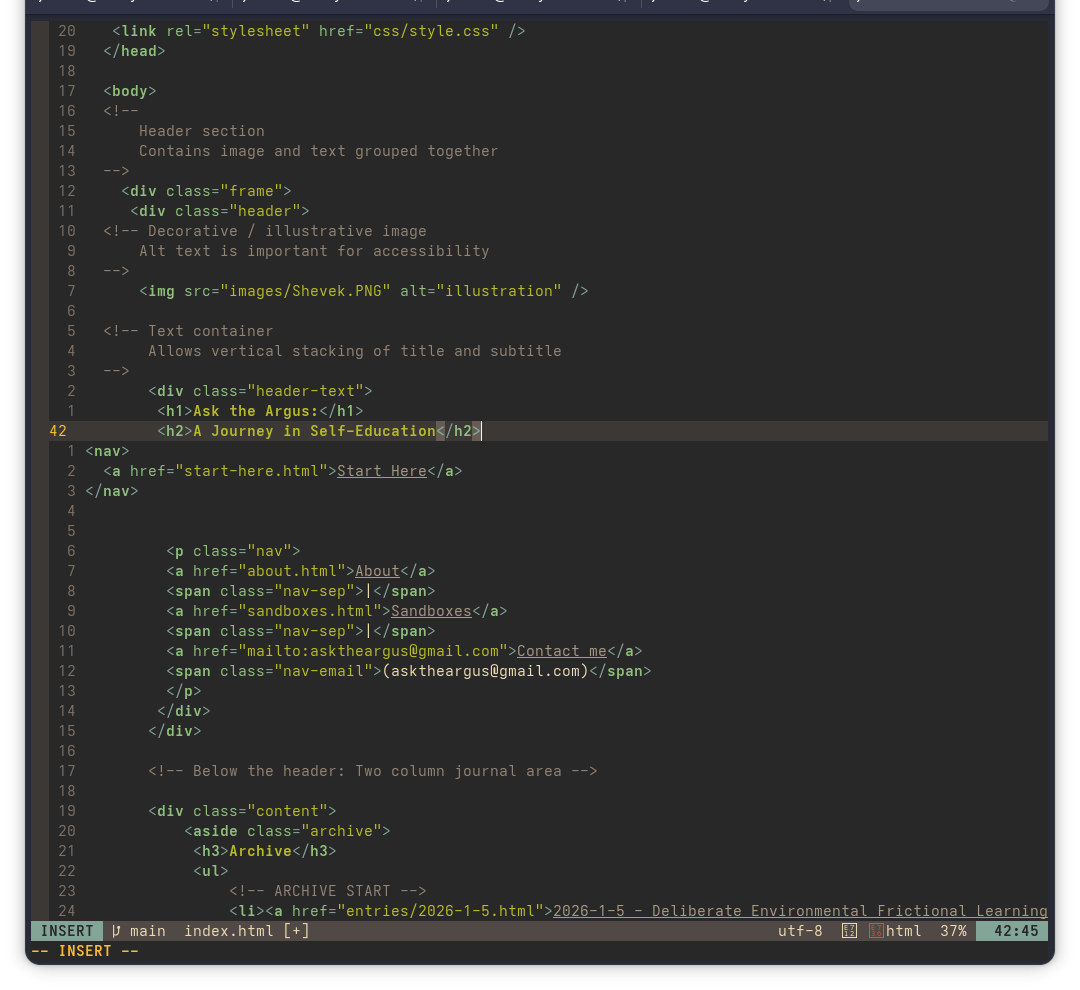Click the INSERT mode indicator in status line
Screen dimensions: 1080x990
point(67,931)
